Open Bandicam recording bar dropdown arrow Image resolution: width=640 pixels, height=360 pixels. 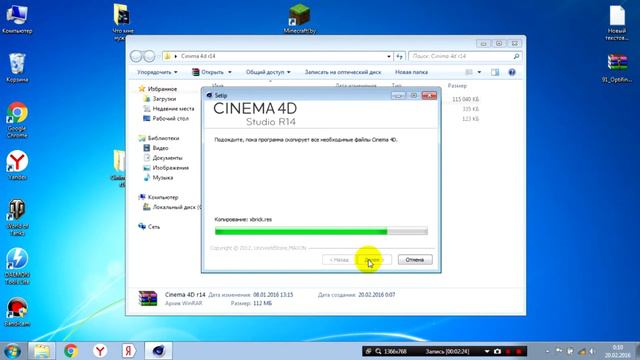click(x=487, y=351)
